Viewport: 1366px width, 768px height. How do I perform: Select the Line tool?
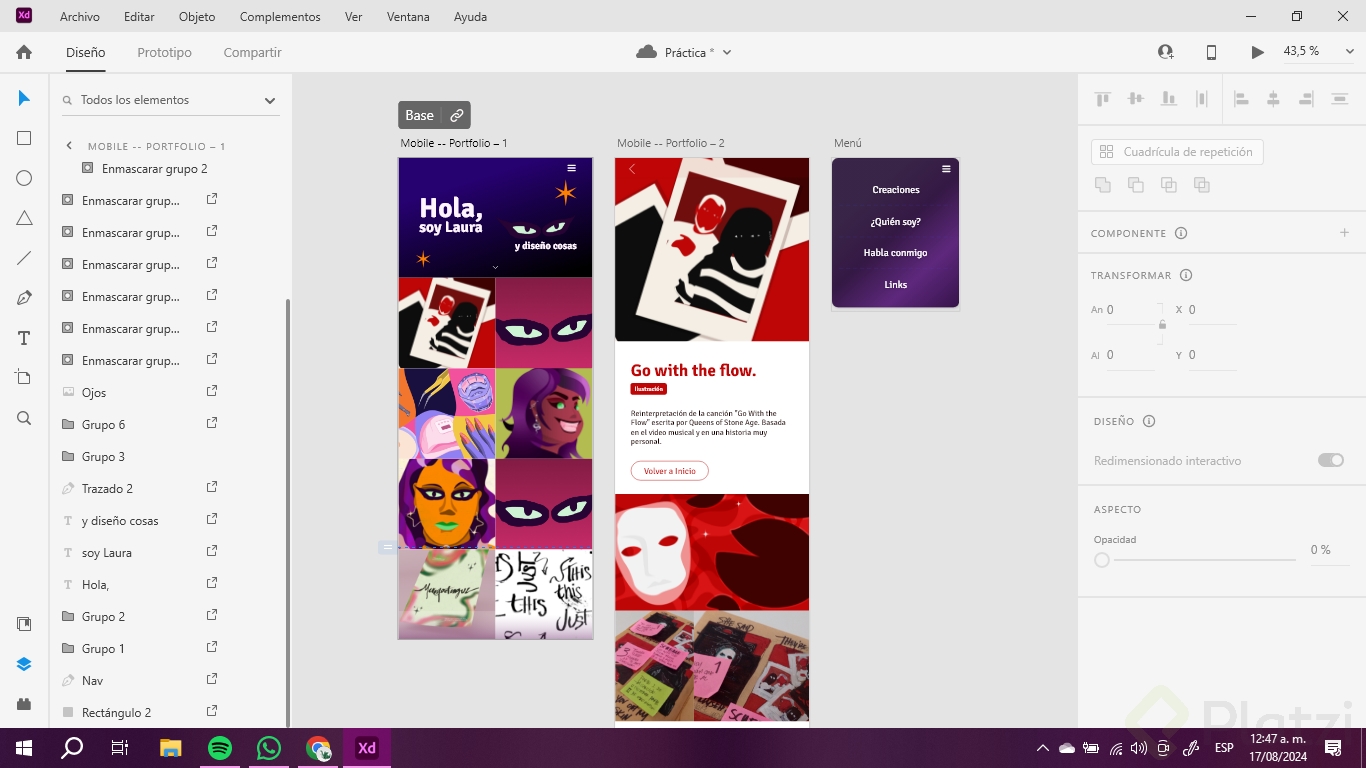[24, 258]
